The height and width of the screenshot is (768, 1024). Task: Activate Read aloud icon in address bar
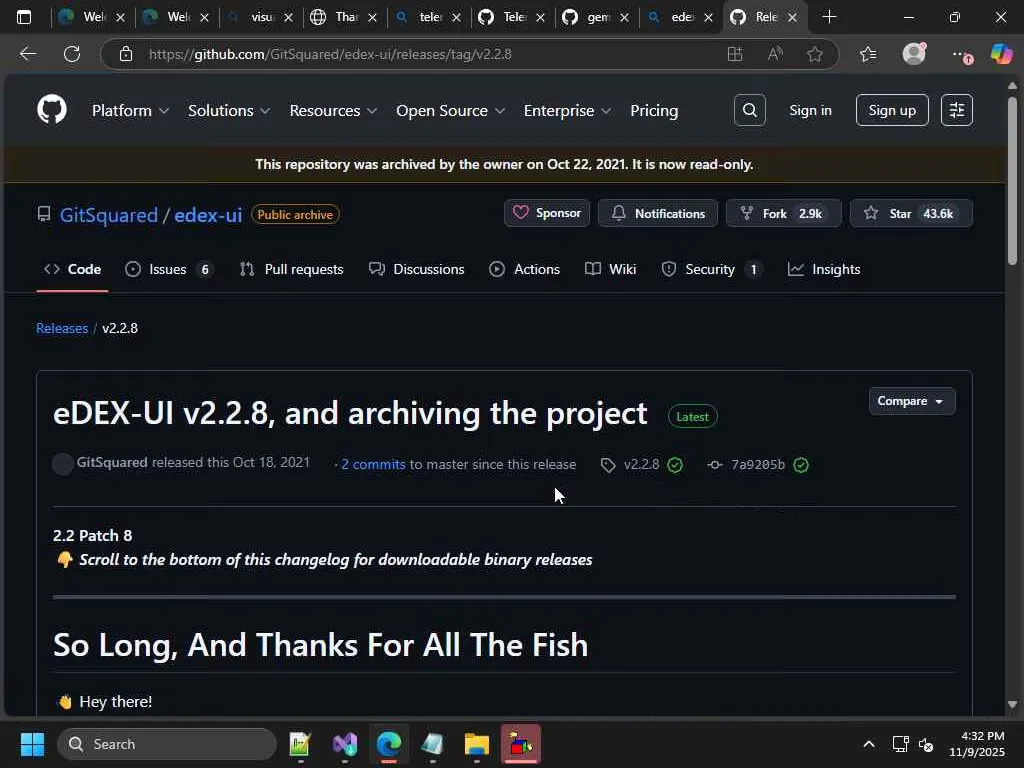[775, 54]
